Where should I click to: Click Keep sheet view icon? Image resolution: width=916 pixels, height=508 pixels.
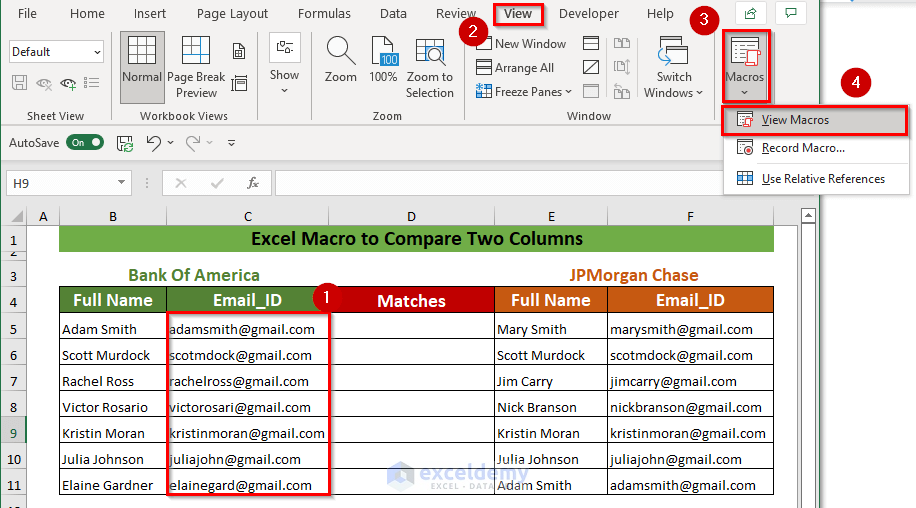pyautogui.click(x=19, y=83)
